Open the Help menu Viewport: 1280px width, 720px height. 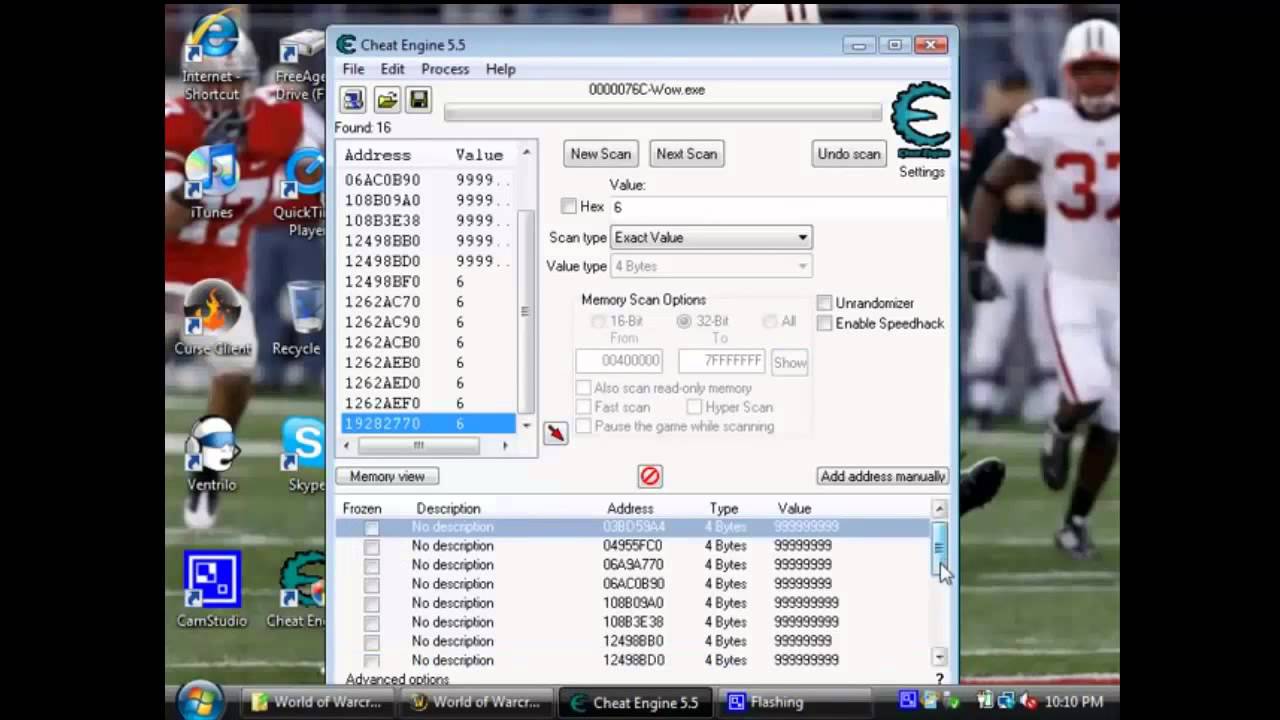click(x=500, y=69)
